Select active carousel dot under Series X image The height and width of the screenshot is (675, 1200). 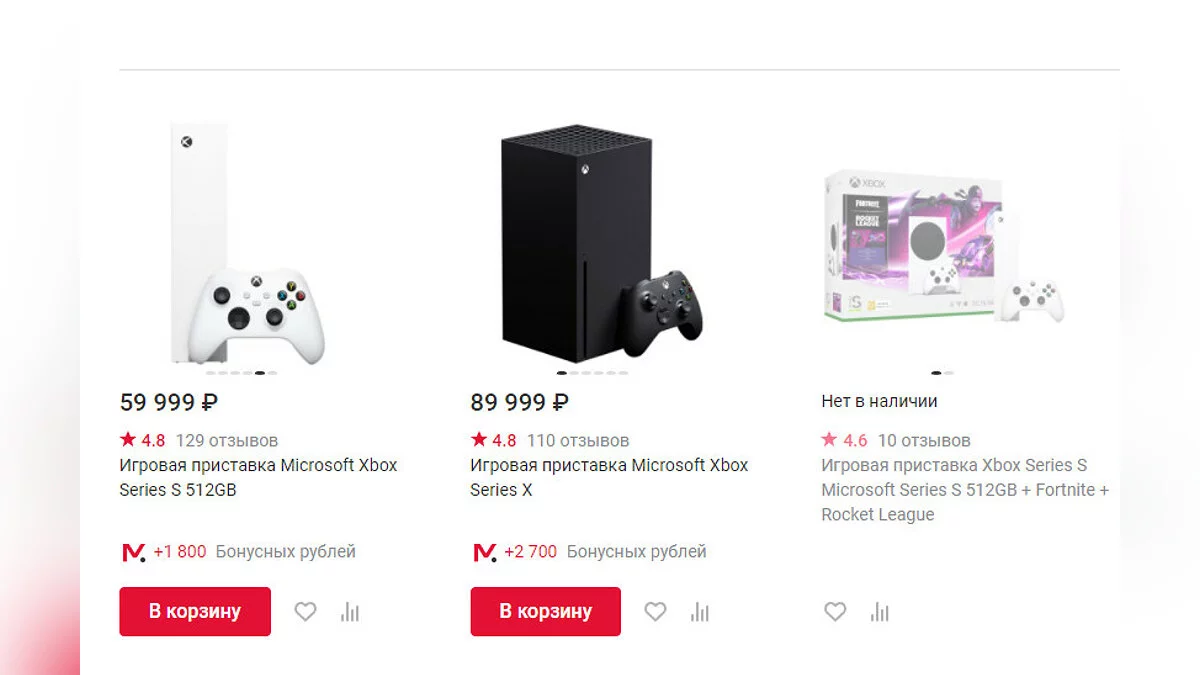pos(562,373)
